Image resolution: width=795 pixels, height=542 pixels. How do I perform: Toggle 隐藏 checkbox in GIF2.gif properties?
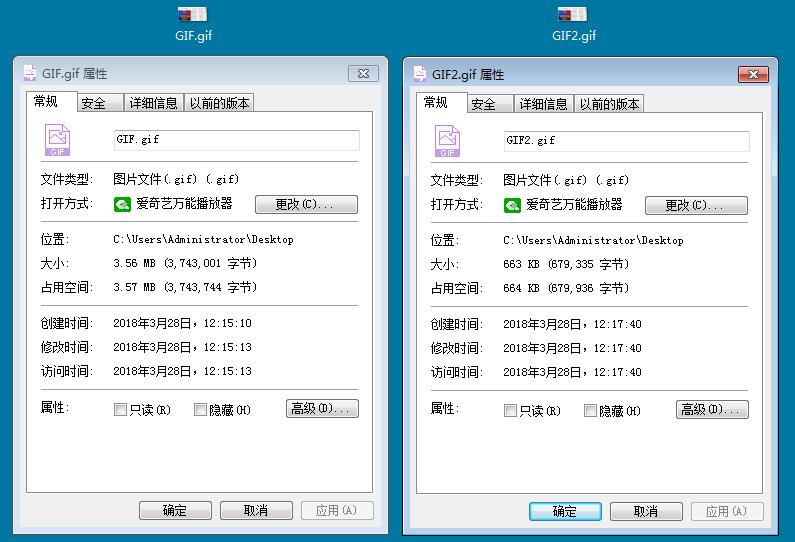591,411
